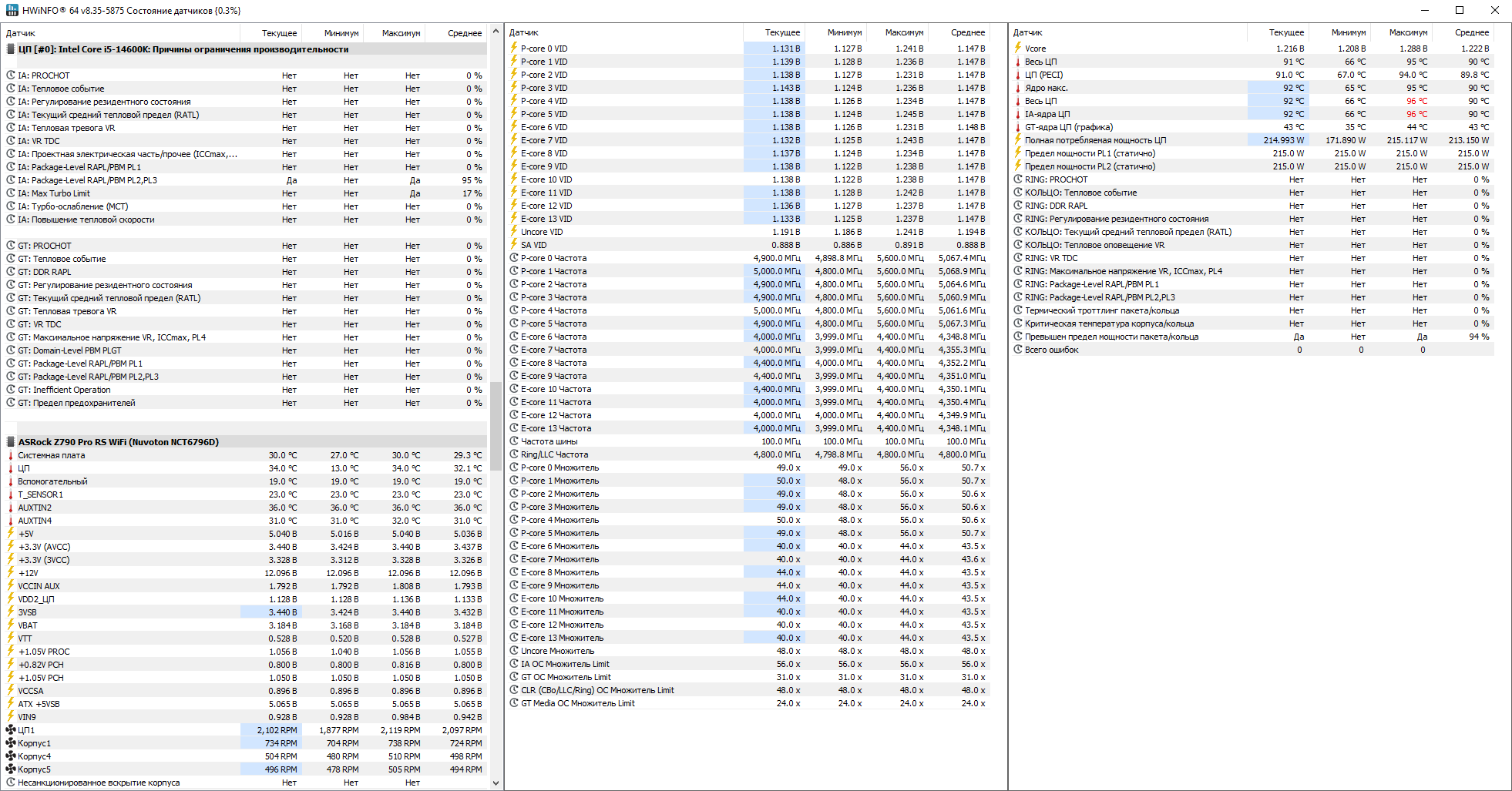Click the GT-ядра ЦП (графика) label
Image resolution: width=1512 pixels, height=791 pixels.
click(1069, 127)
